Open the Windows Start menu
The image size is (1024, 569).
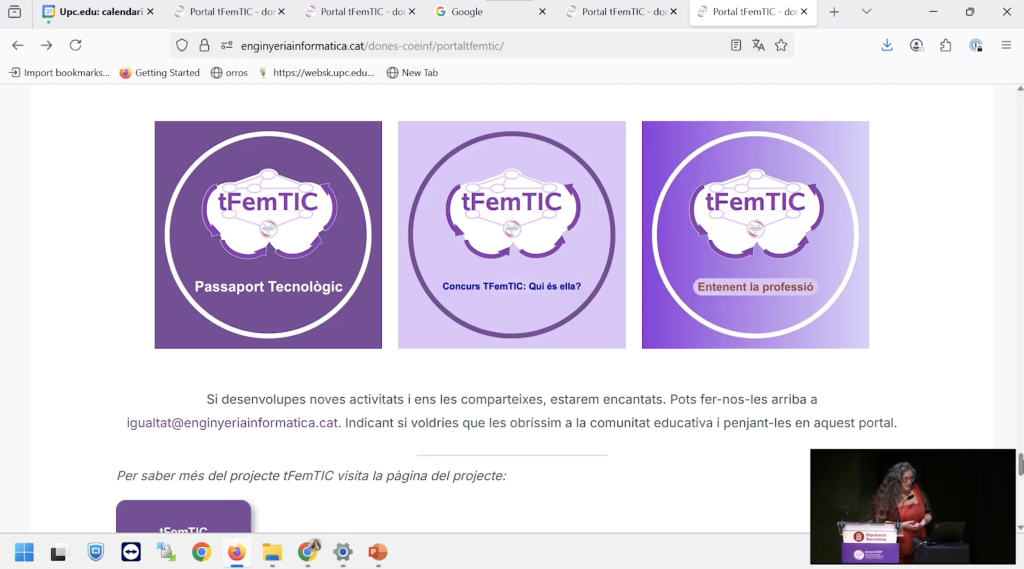coord(24,552)
